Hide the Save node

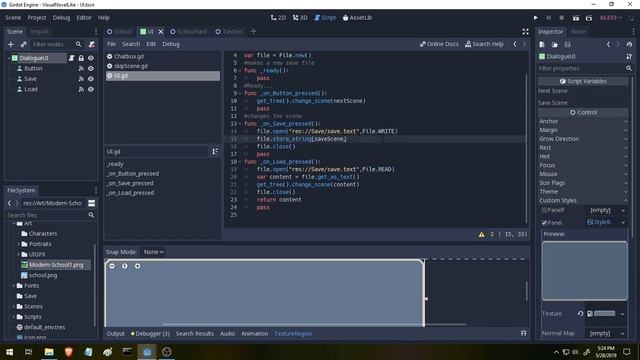tap(91, 79)
